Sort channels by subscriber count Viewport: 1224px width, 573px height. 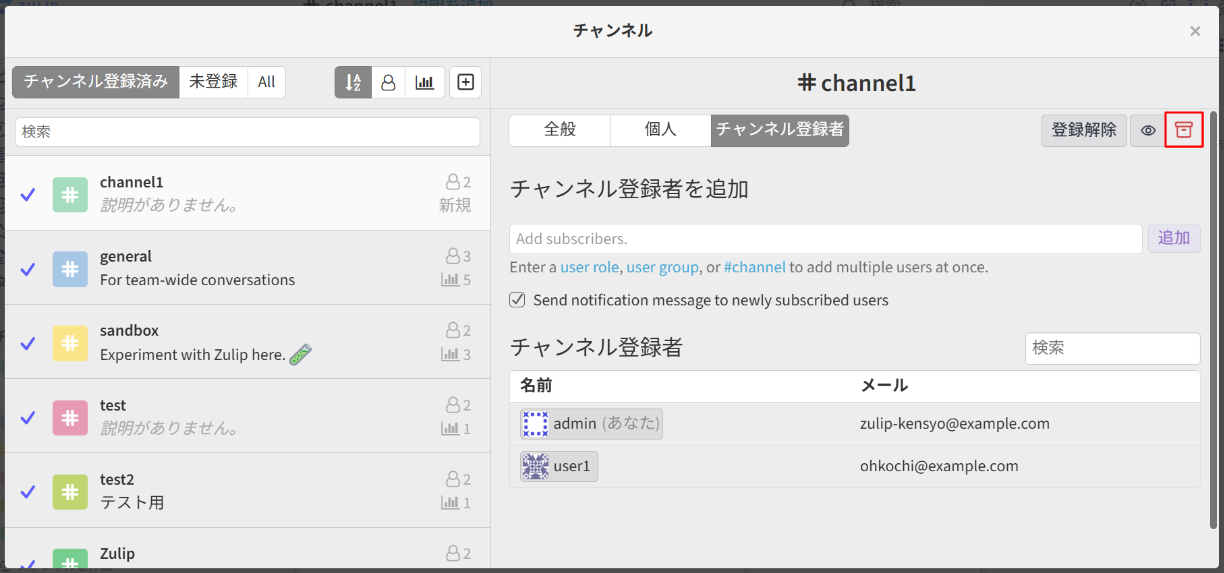(388, 83)
